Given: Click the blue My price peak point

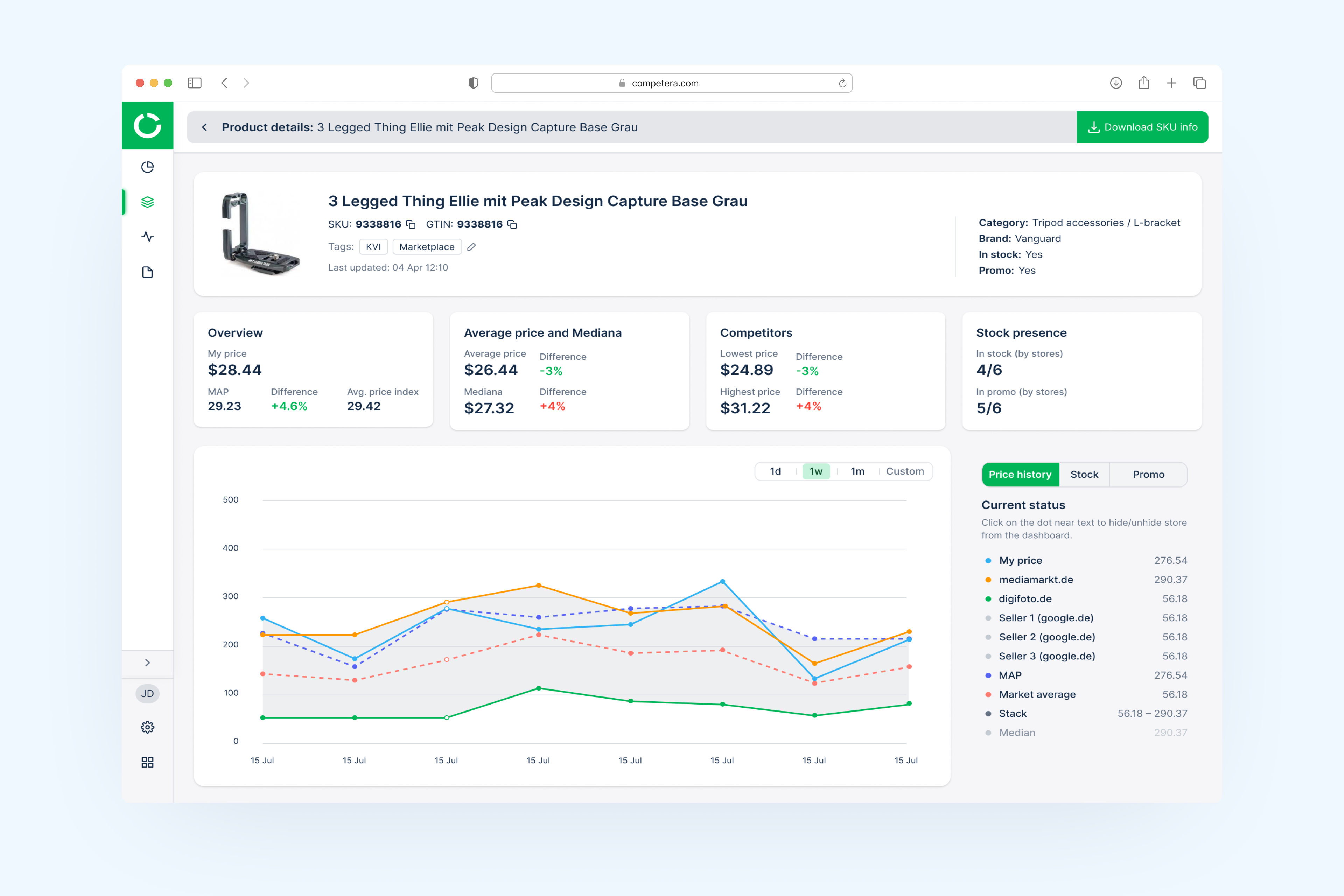Looking at the screenshot, I should pyautogui.click(x=722, y=582).
